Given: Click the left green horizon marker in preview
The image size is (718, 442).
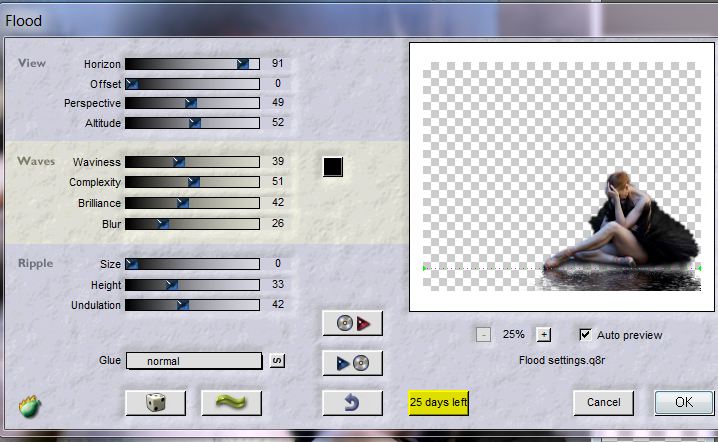Looking at the screenshot, I should click(424, 268).
